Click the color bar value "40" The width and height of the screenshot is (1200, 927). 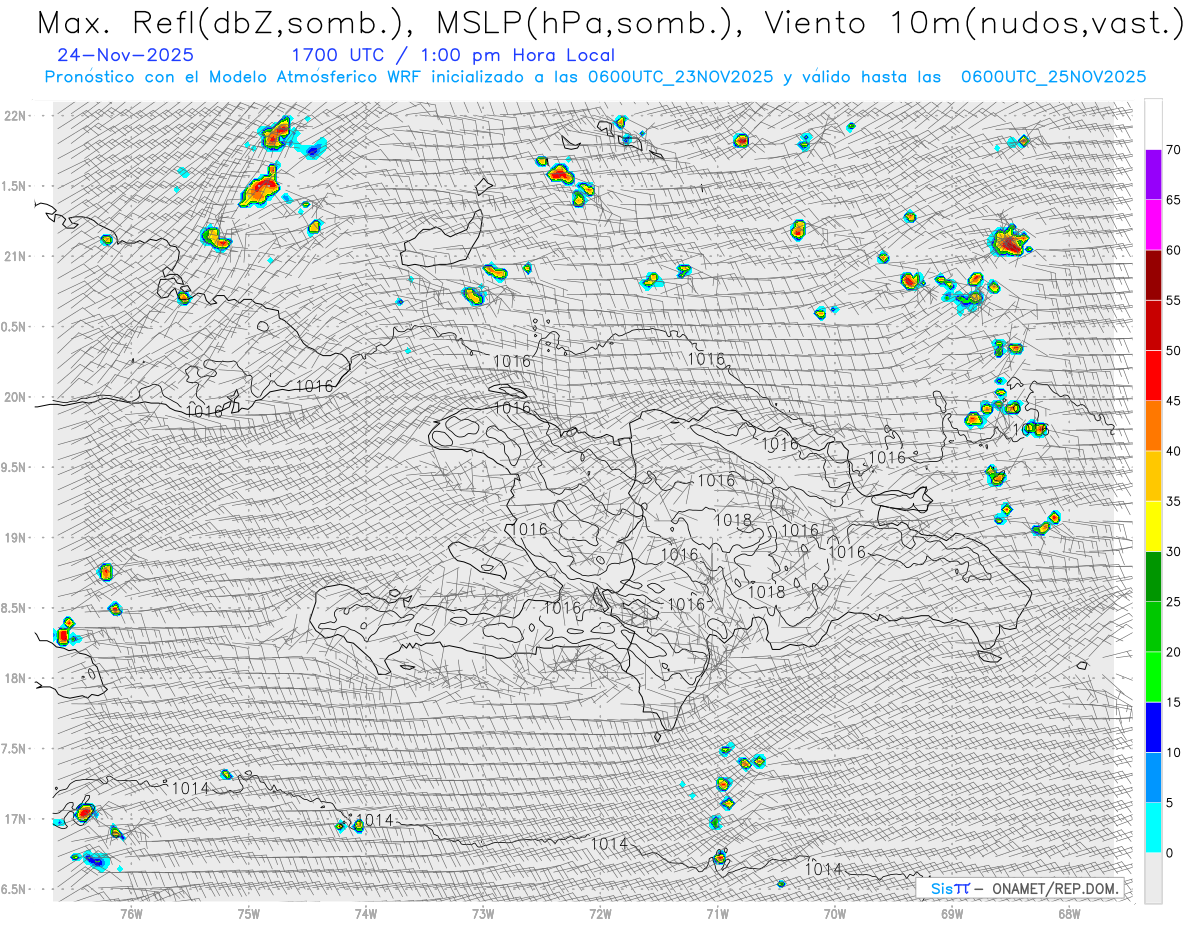pyautogui.click(x=1173, y=451)
